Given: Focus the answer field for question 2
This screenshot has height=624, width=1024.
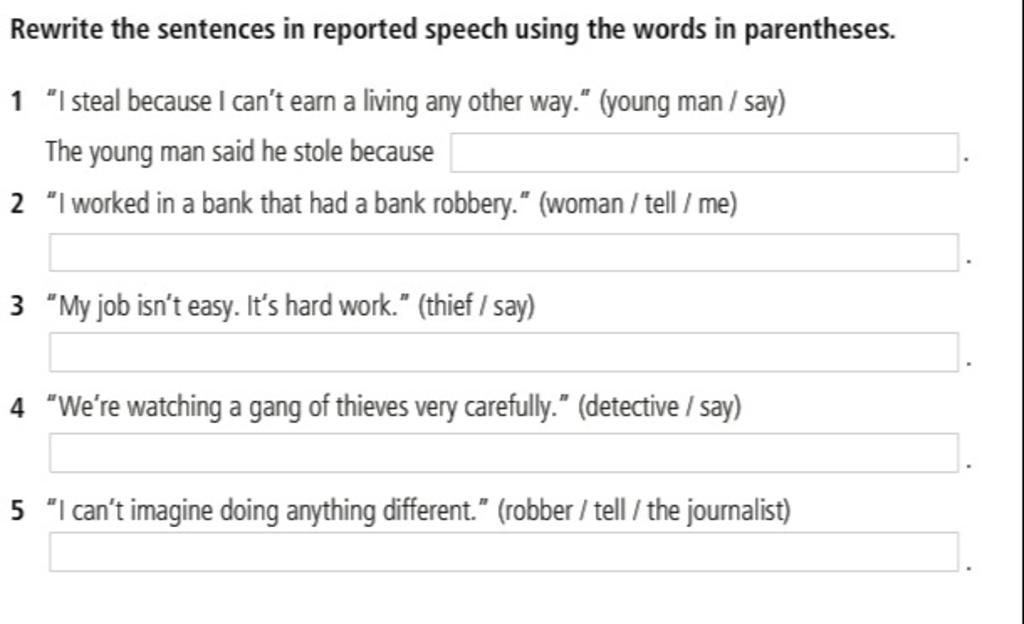Looking at the screenshot, I should tap(504, 253).
